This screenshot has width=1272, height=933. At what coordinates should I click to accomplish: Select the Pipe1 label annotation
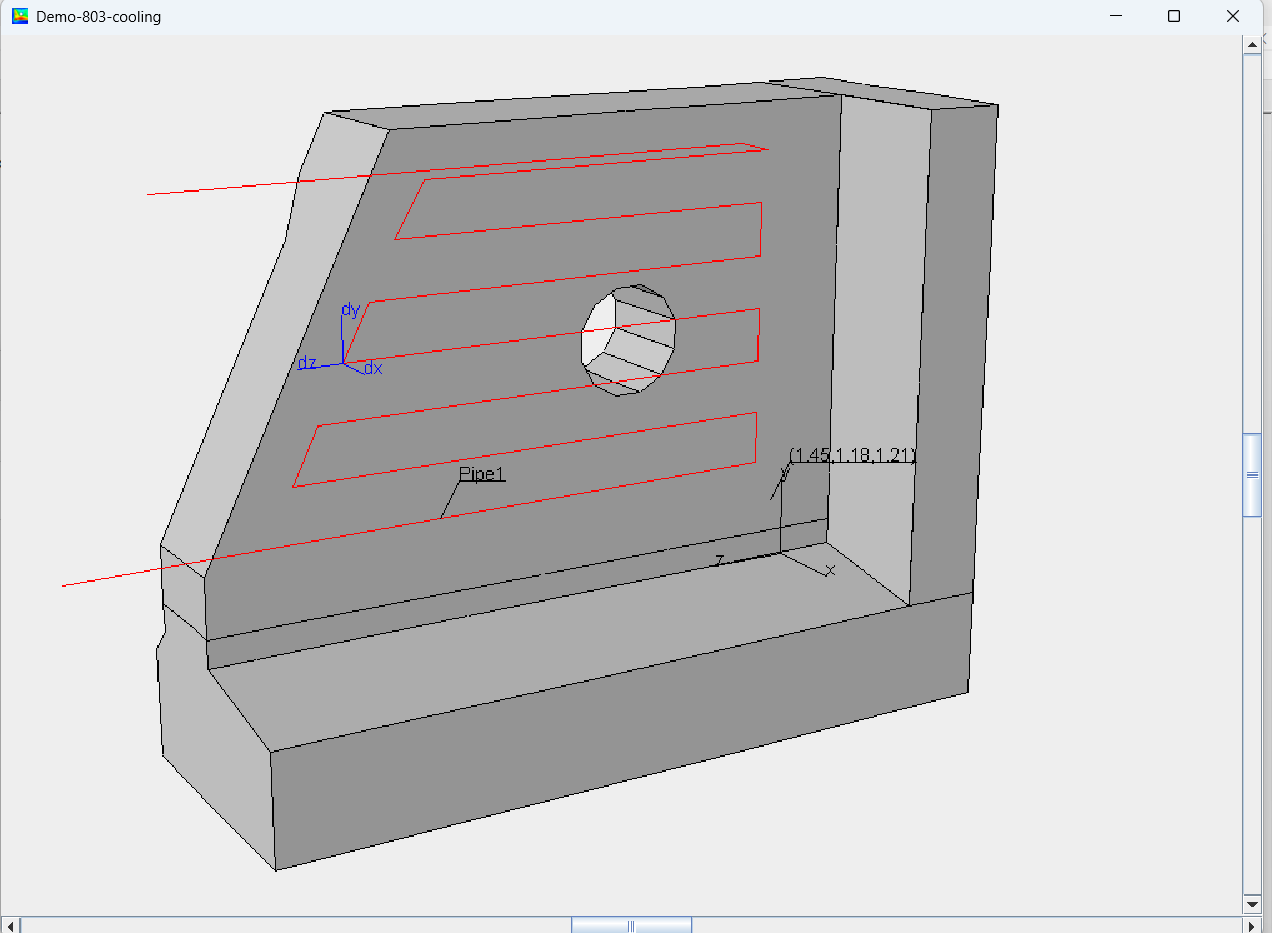(x=483, y=473)
